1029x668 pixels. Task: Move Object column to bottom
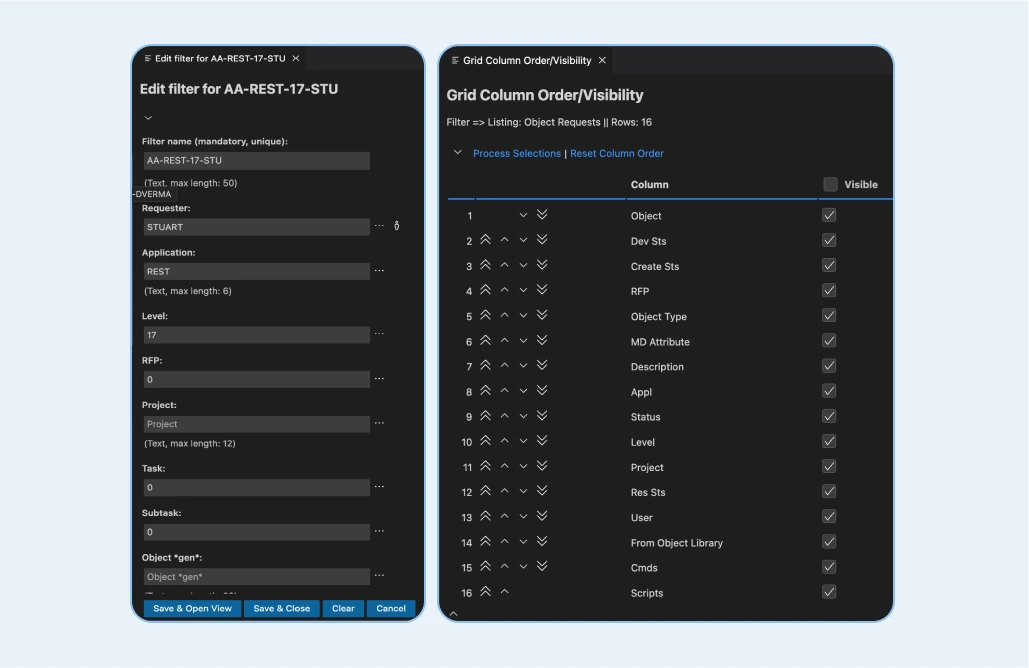click(x=542, y=215)
